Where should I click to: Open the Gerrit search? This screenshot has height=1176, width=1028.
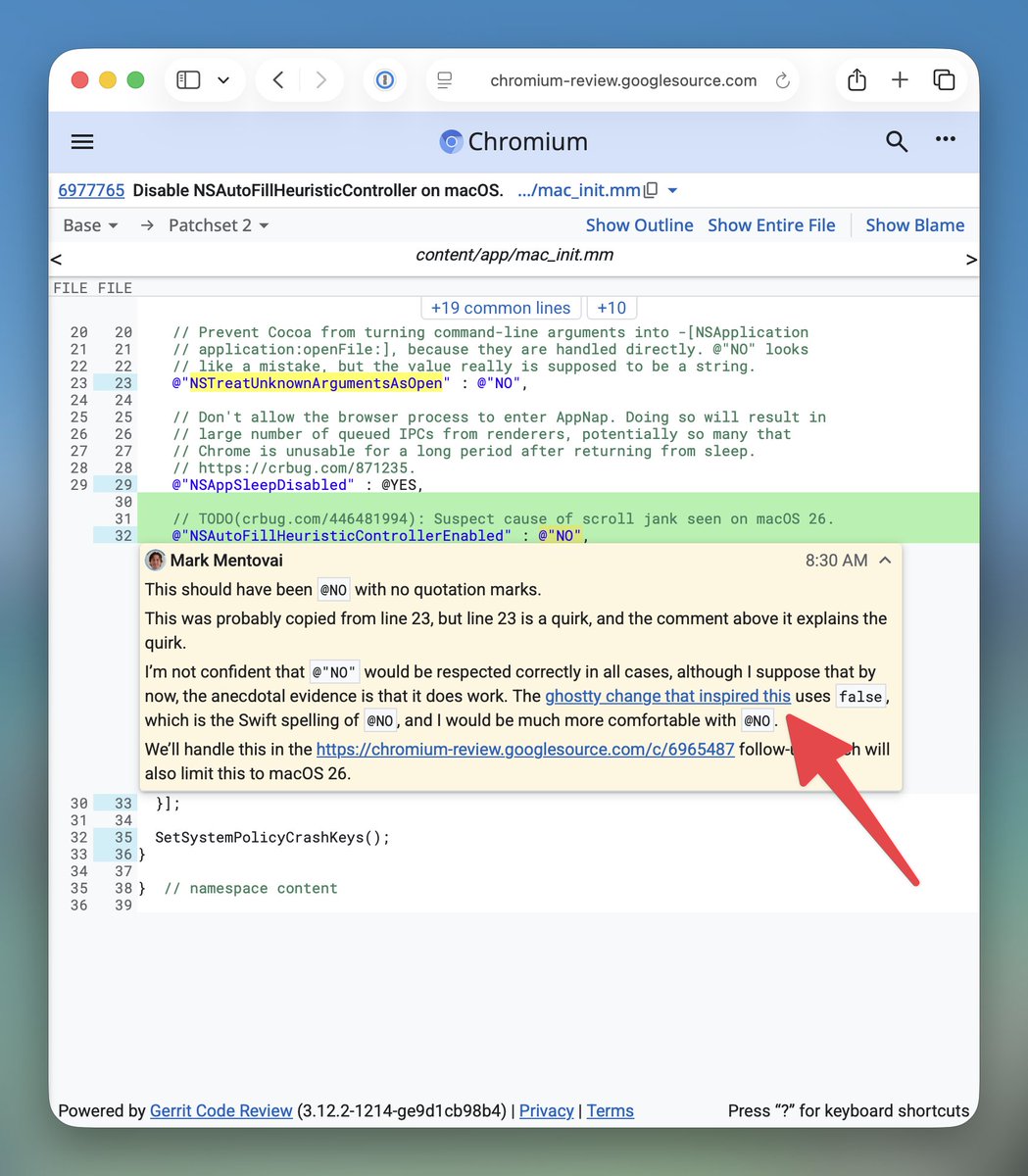[896, 142]
